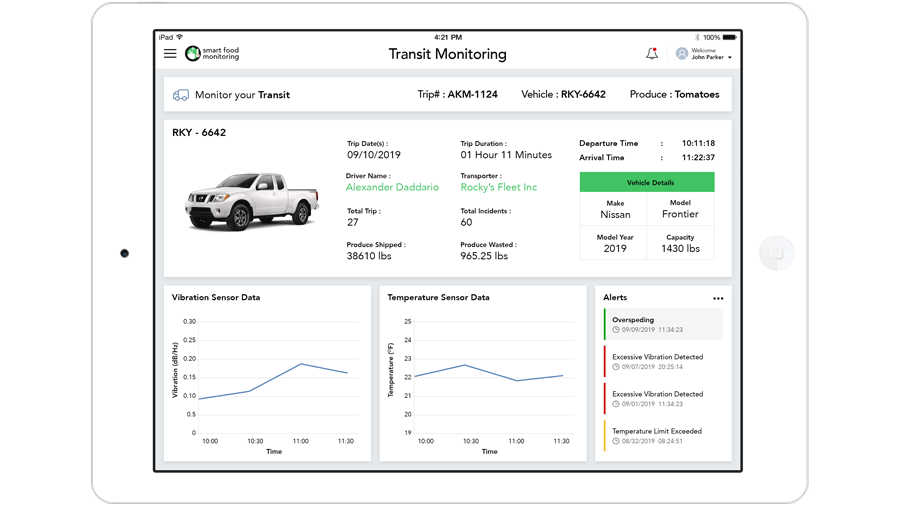Expand the John Parker account dropdown arrow
The width and height of the screenshot is (900, 506).
tap(730, 58)
